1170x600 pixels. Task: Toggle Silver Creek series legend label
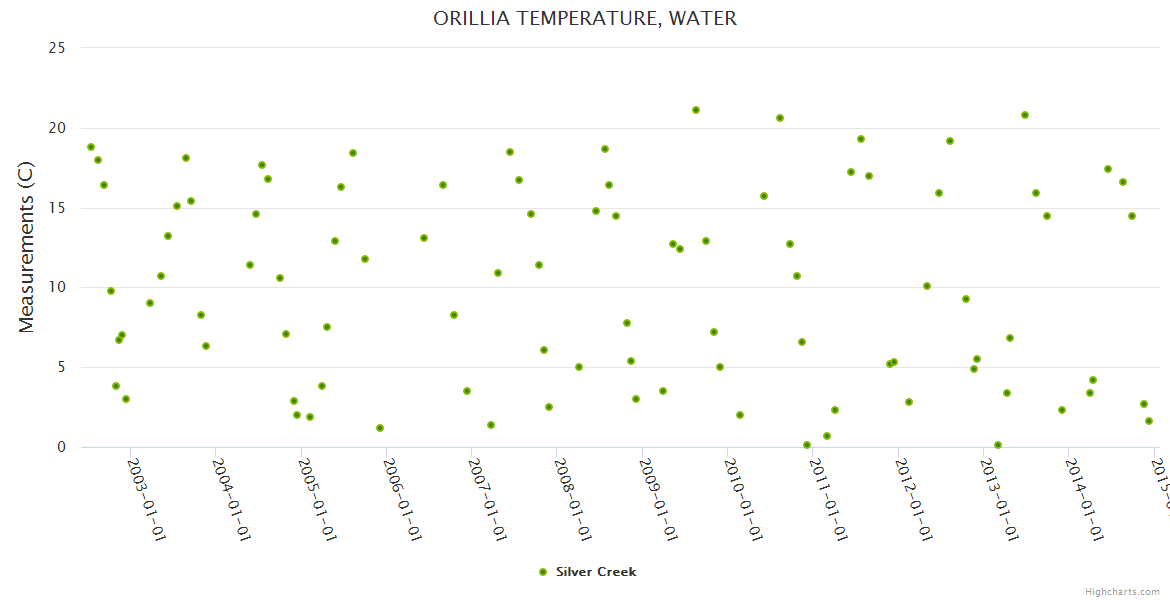pyautogui.click(x=596, y=572)
